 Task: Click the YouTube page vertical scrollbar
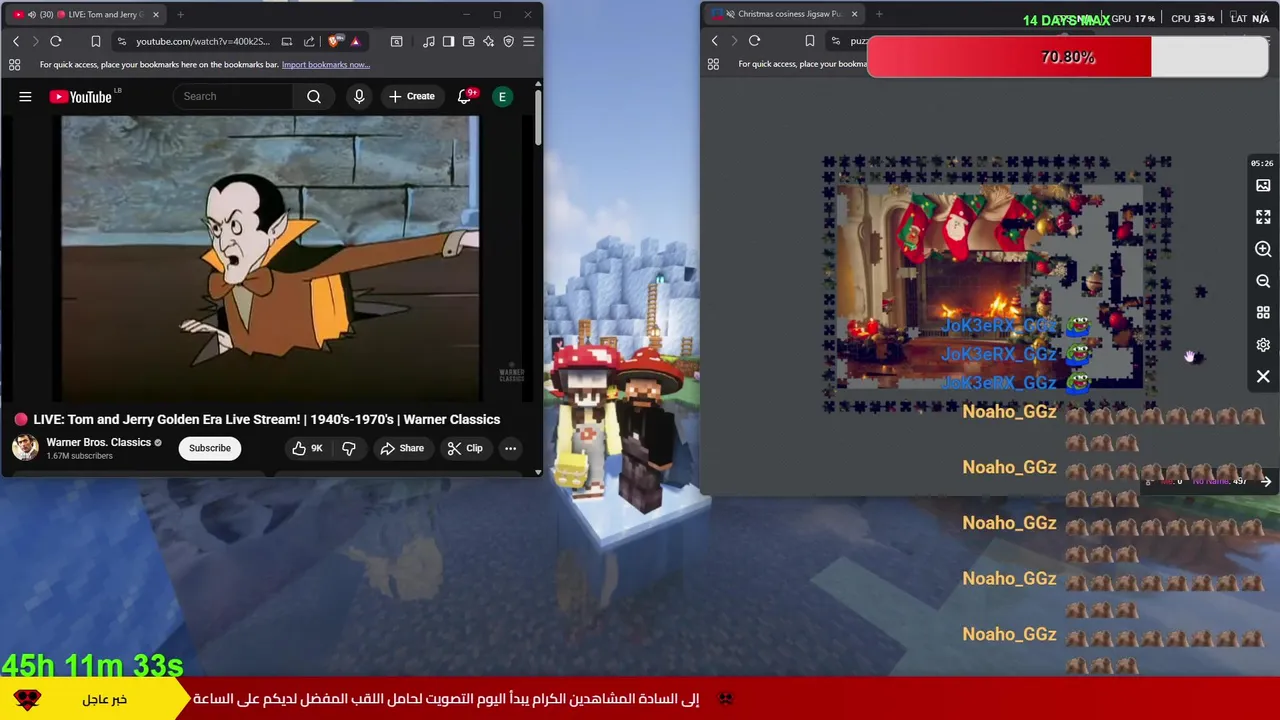(538, 117)
